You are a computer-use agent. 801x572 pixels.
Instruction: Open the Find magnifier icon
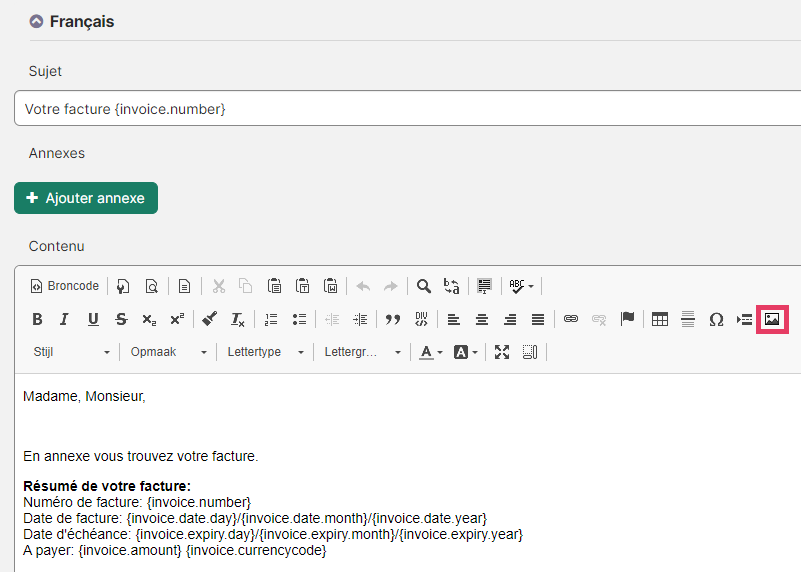point(423,286)
